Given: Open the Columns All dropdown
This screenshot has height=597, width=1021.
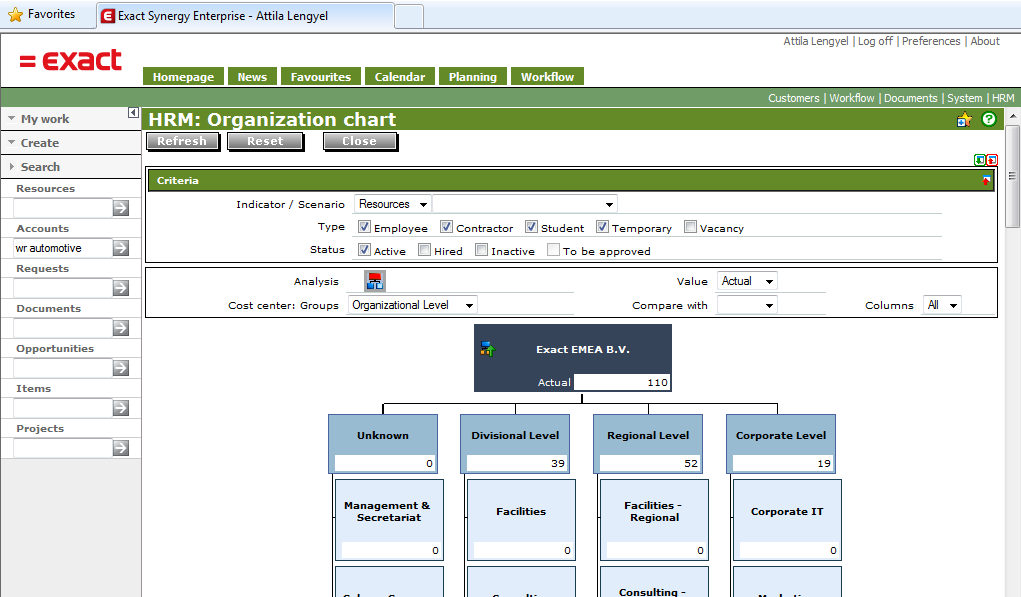Looking at the screenshot, I should [942, 305].
